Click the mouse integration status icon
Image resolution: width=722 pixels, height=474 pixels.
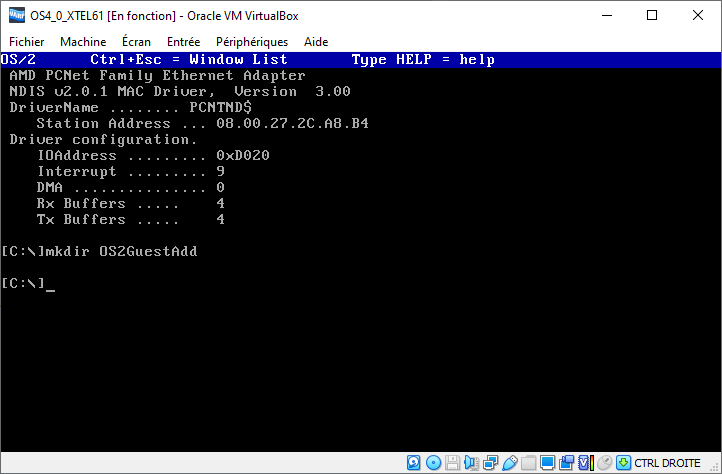605,462
